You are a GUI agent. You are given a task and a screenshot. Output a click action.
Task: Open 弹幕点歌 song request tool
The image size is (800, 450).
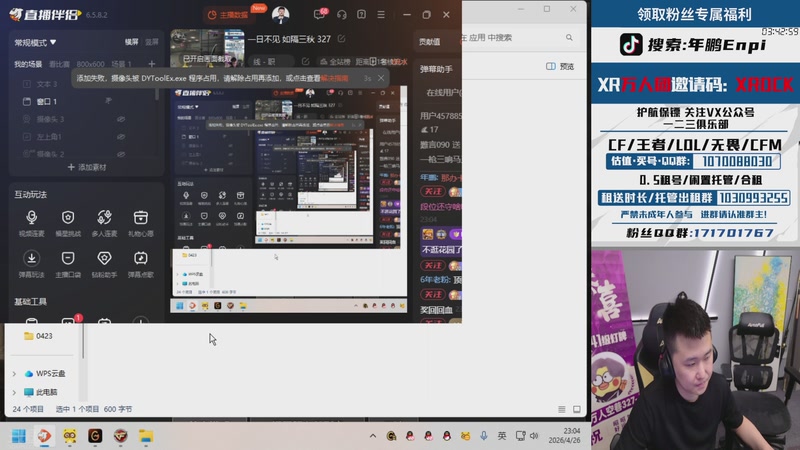coord(141,263)
